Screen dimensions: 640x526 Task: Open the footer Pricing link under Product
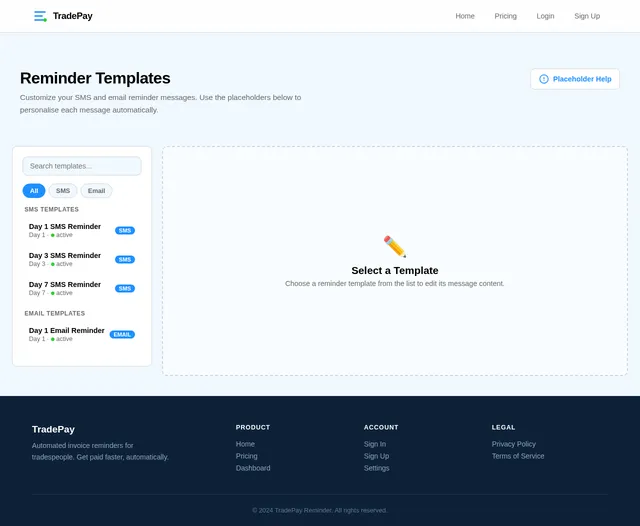pyautogui.click(x=247, y=456)
